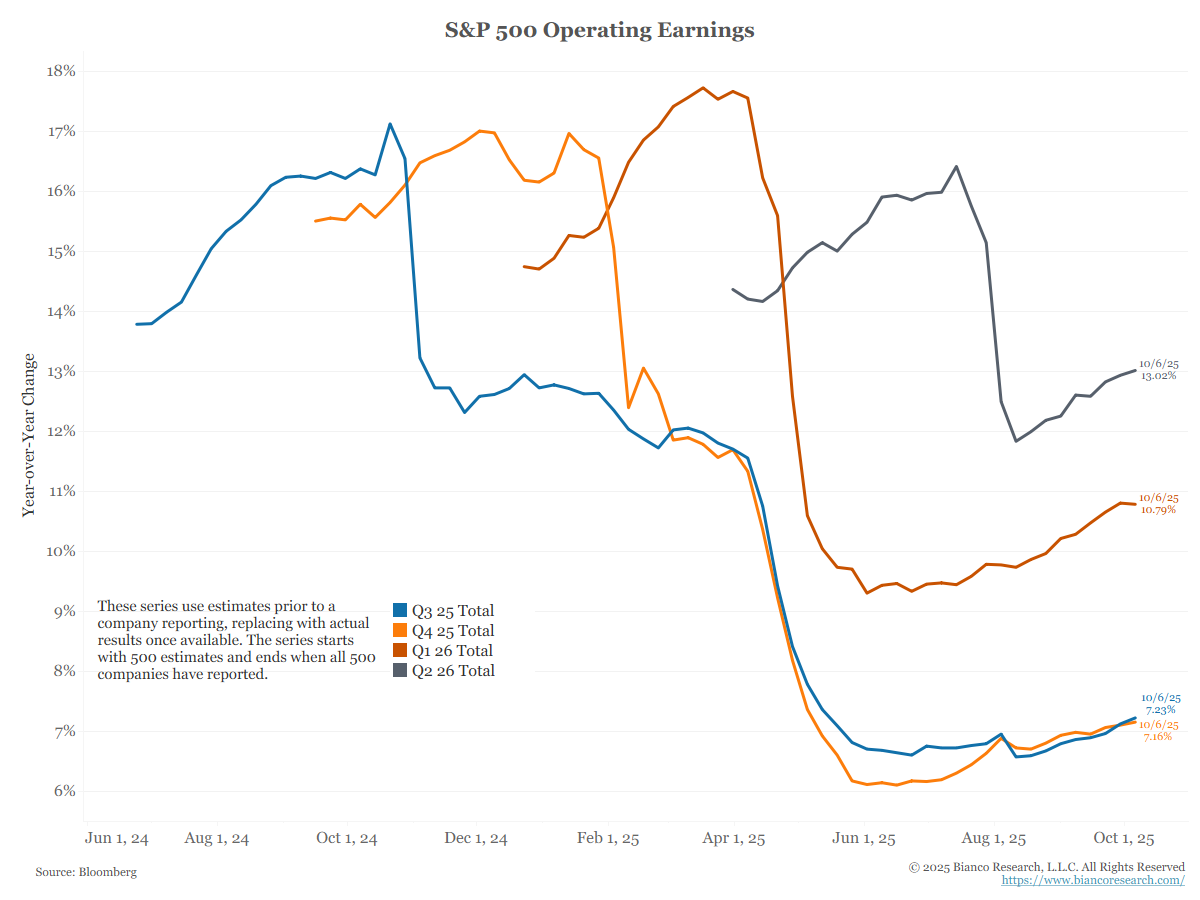Click the Year-over-Year Change axis title
The image size is (1200, 900).
click(29, 434)
